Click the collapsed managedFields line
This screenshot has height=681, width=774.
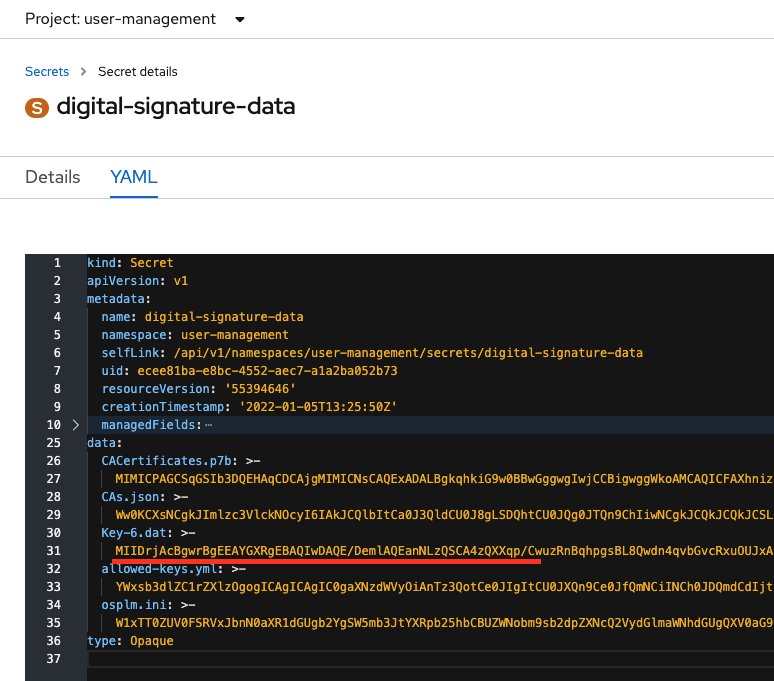point(430,425)
